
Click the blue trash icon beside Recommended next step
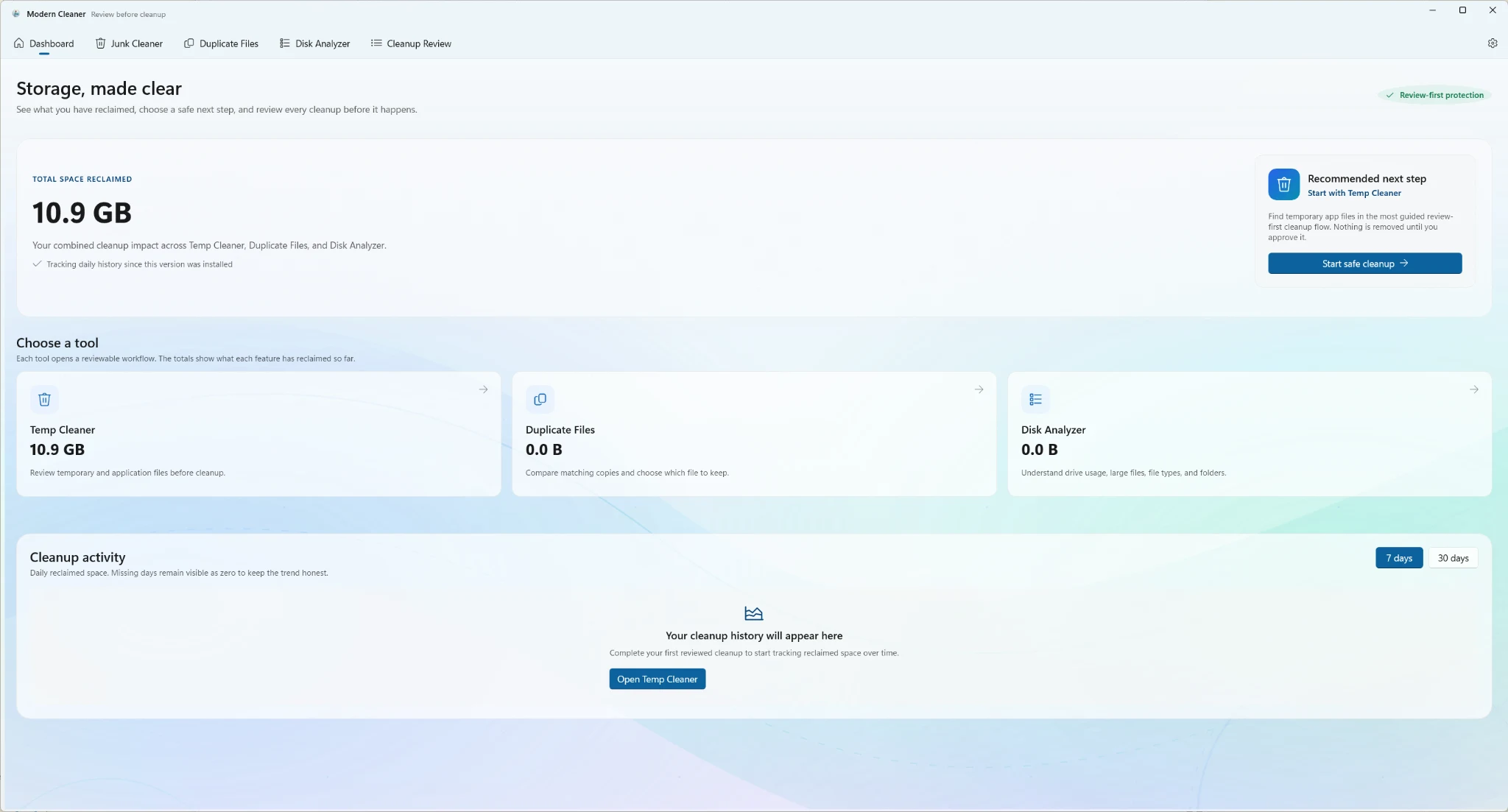coord(1283,184)
